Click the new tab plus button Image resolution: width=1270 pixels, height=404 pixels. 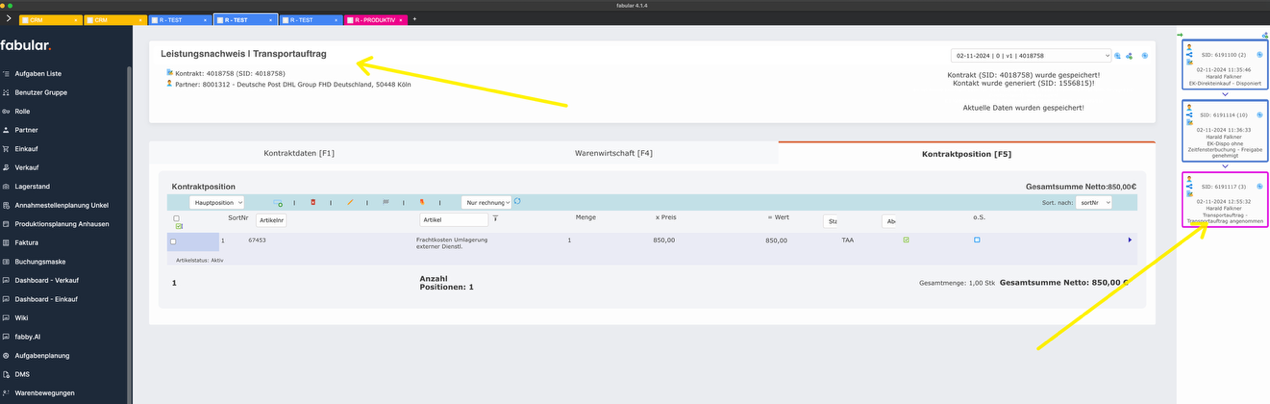click(414, 19)
